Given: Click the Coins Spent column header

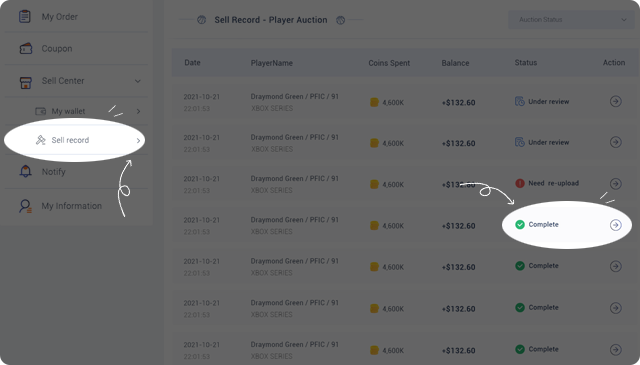Looking at the screenshot, I should [x=389, y=63].
